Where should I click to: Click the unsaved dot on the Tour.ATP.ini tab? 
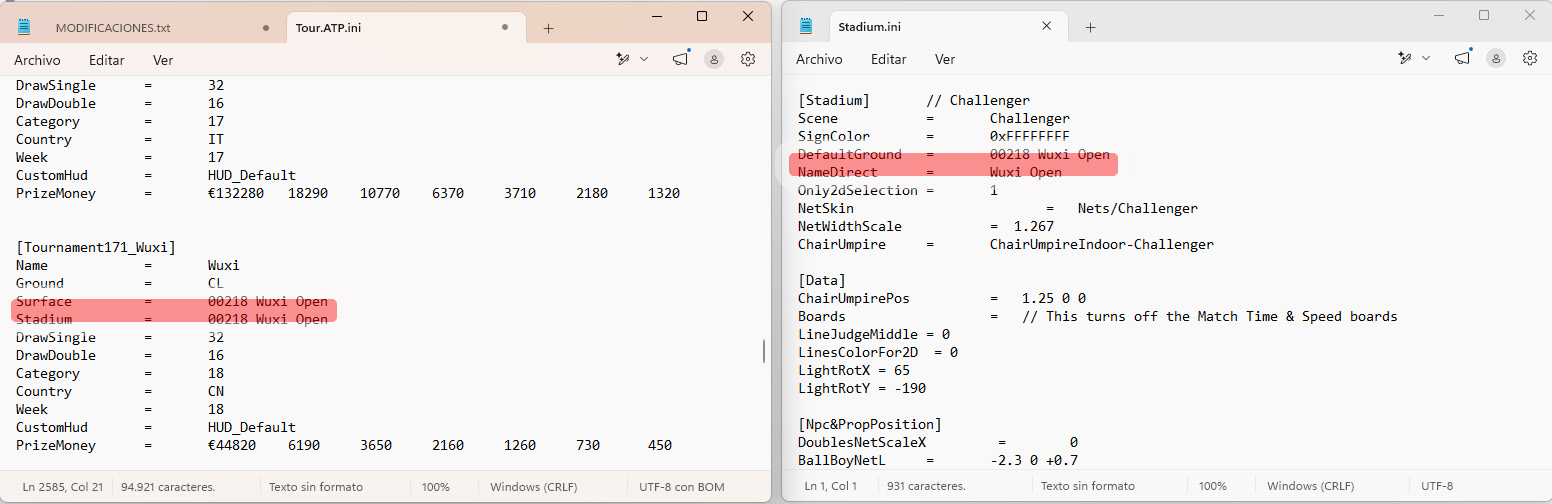pyautogui.click(x=506, y=28)
